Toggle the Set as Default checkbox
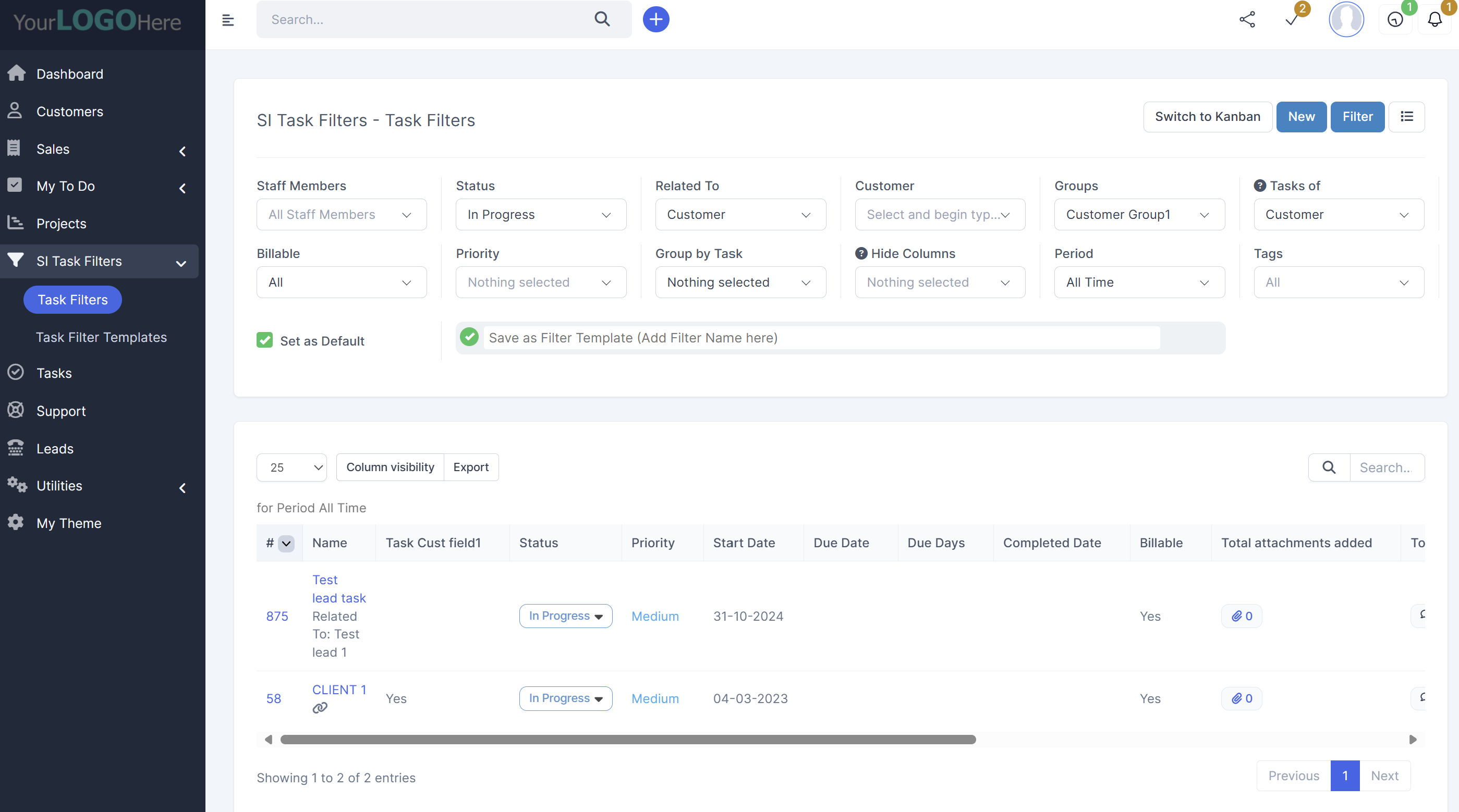Image resolution: width=1459 pixels, height=812 pixels. coord(264,340)
